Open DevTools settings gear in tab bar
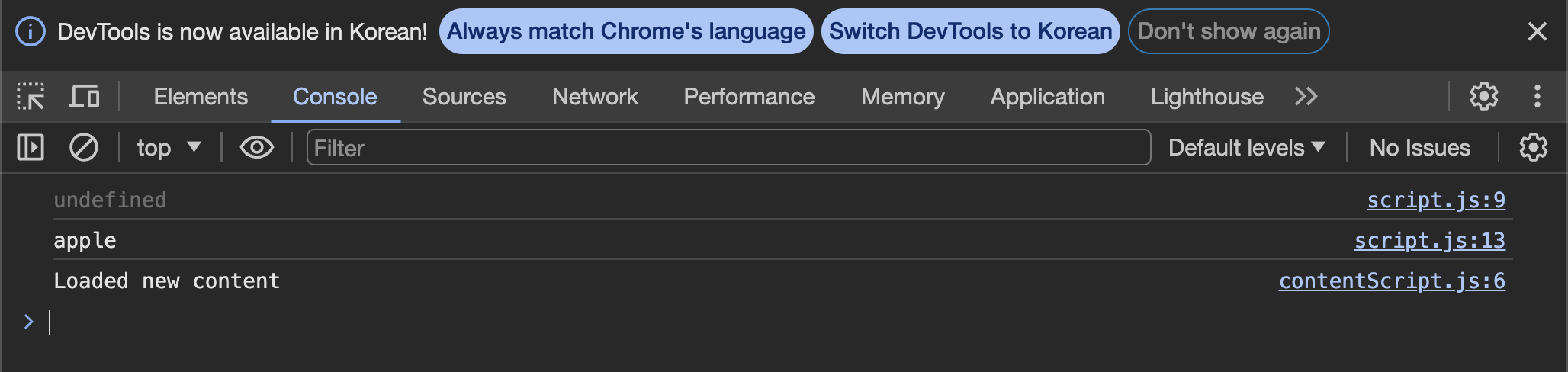1568x372 pixels. tap(1483, 97)
